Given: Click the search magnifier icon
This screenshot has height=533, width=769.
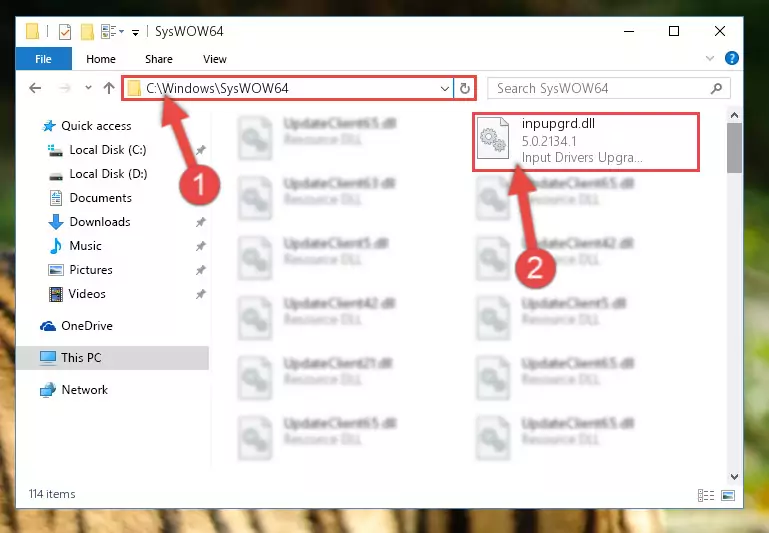Looking at the screenshot, I should [x=716, y=89].
